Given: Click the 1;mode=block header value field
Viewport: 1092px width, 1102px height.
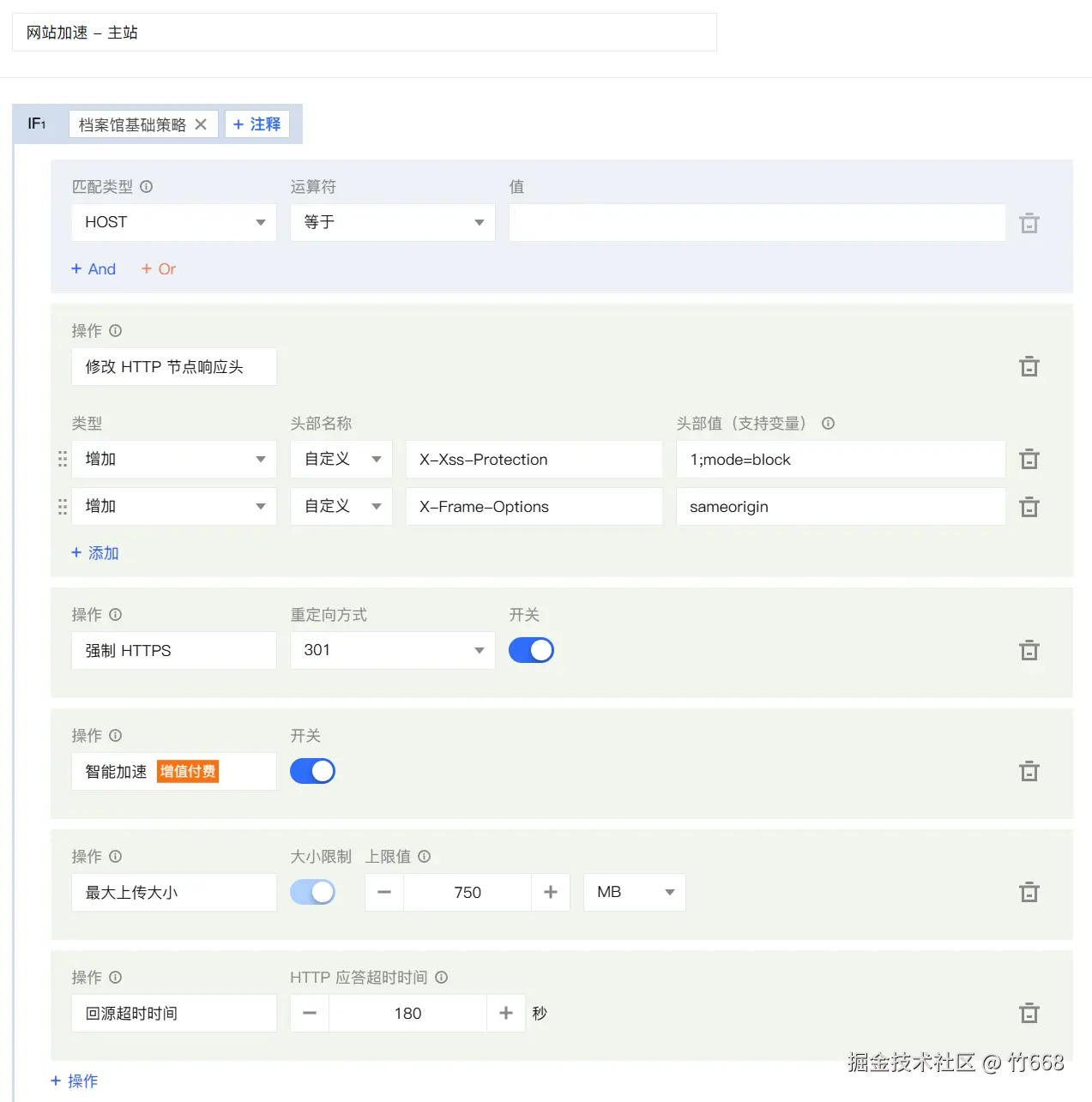Looking at the screenshot, I should click(841, 459).
